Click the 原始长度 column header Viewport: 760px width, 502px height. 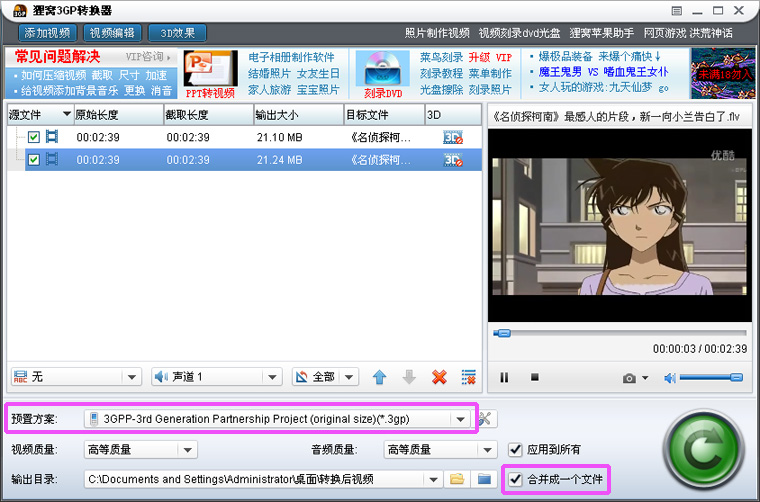[x=119, y=115]
